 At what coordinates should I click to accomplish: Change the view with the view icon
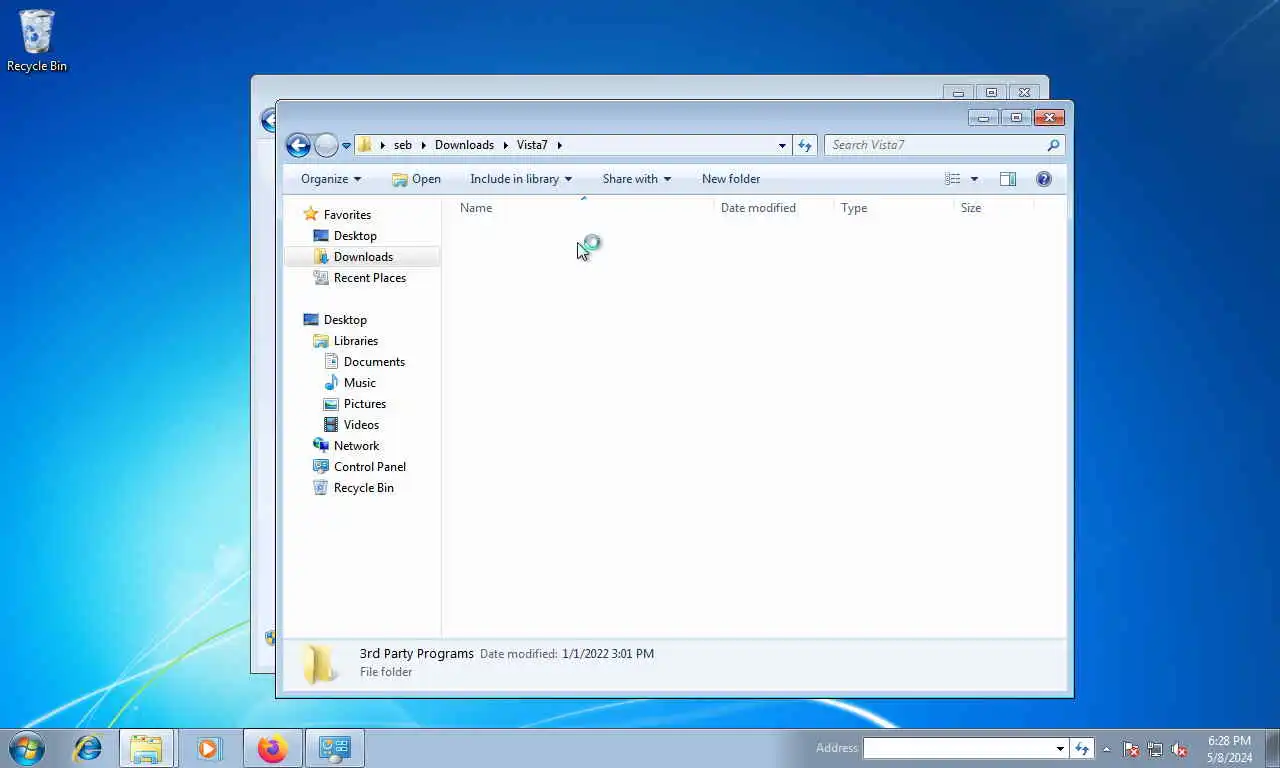pyautogui.click(x=953, y=179)
